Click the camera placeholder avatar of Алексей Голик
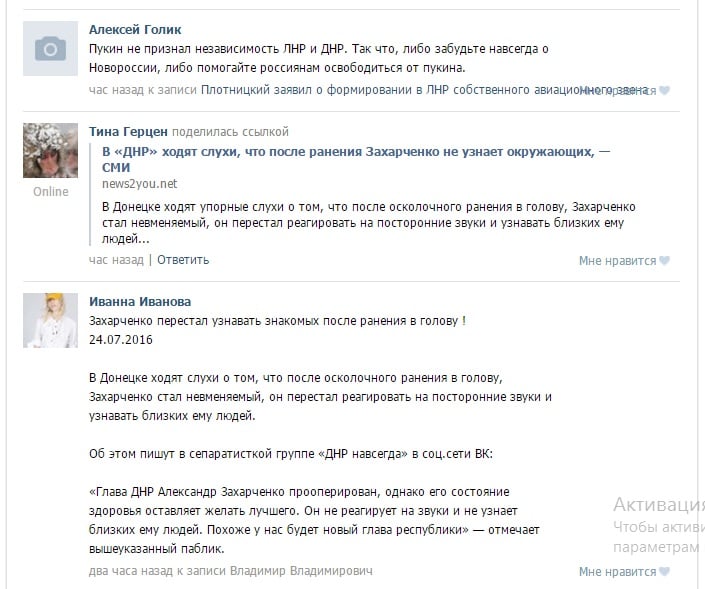 (50, 49)
